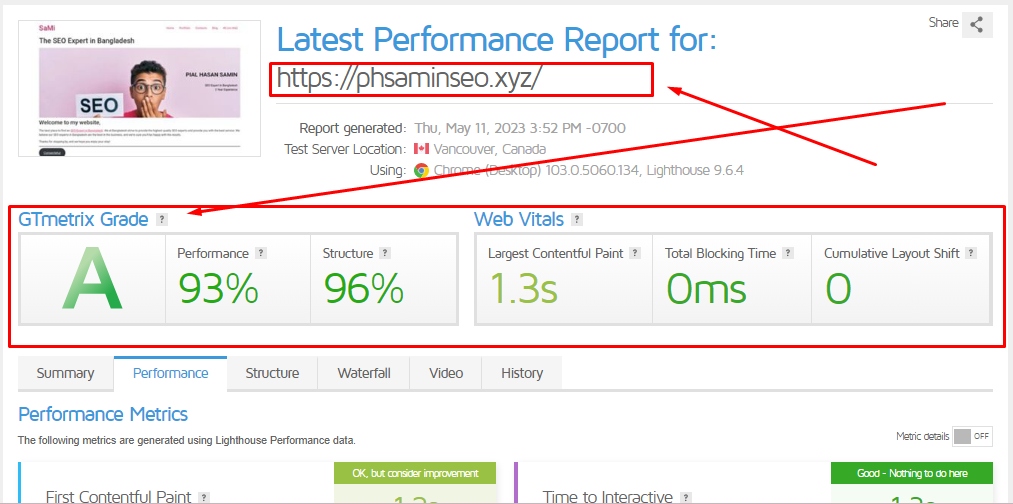Viewport: 1013px width, 504px height.
Task: Click the Latest Performance Report heading
Action: point(497,40)
